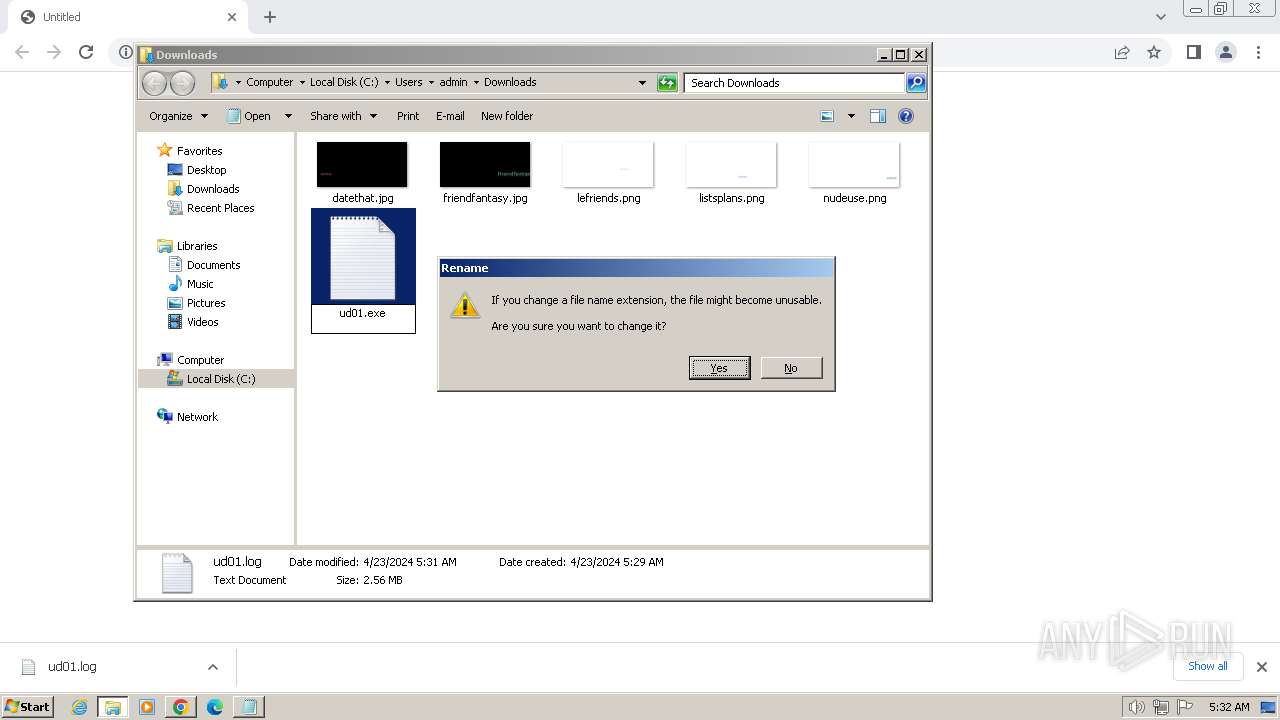Select Network in the navigation pane
Screen dimensions: 1280x720
pyautogui.click(x=197, y=417)
